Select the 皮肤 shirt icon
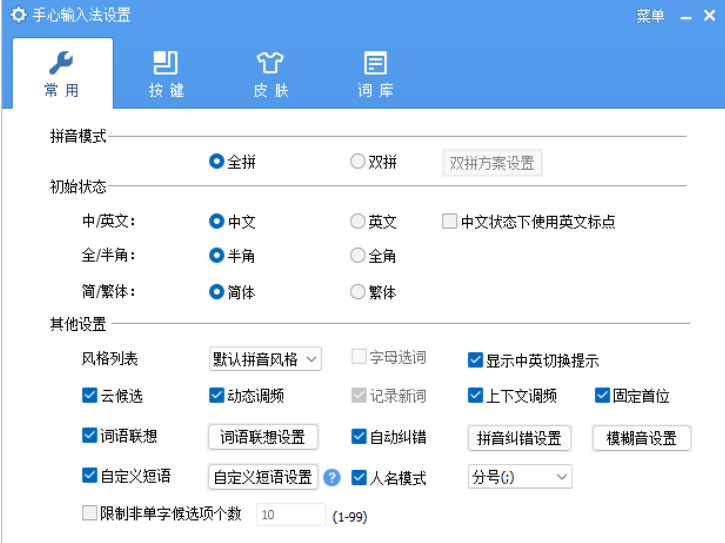This screenshot has width=725, height=543. pos(270,63)
